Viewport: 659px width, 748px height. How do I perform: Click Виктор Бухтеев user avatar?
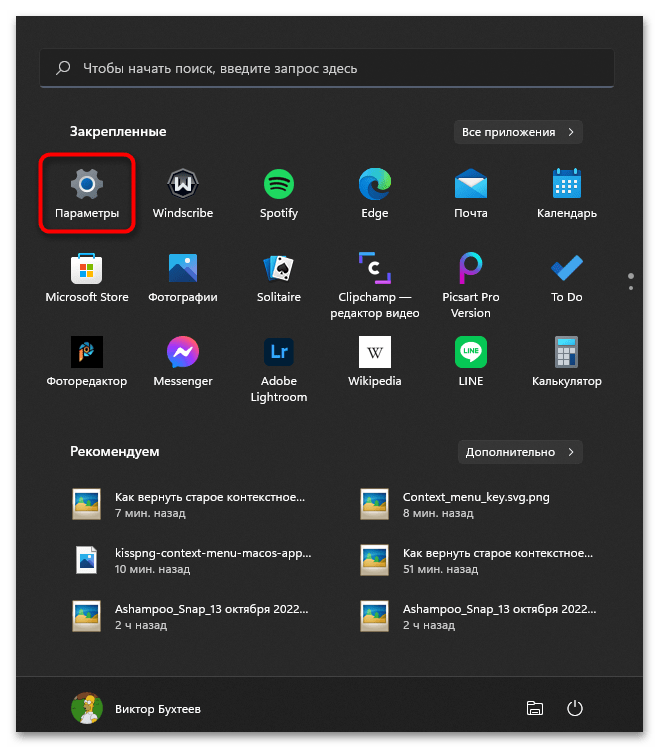pos(87,708)
